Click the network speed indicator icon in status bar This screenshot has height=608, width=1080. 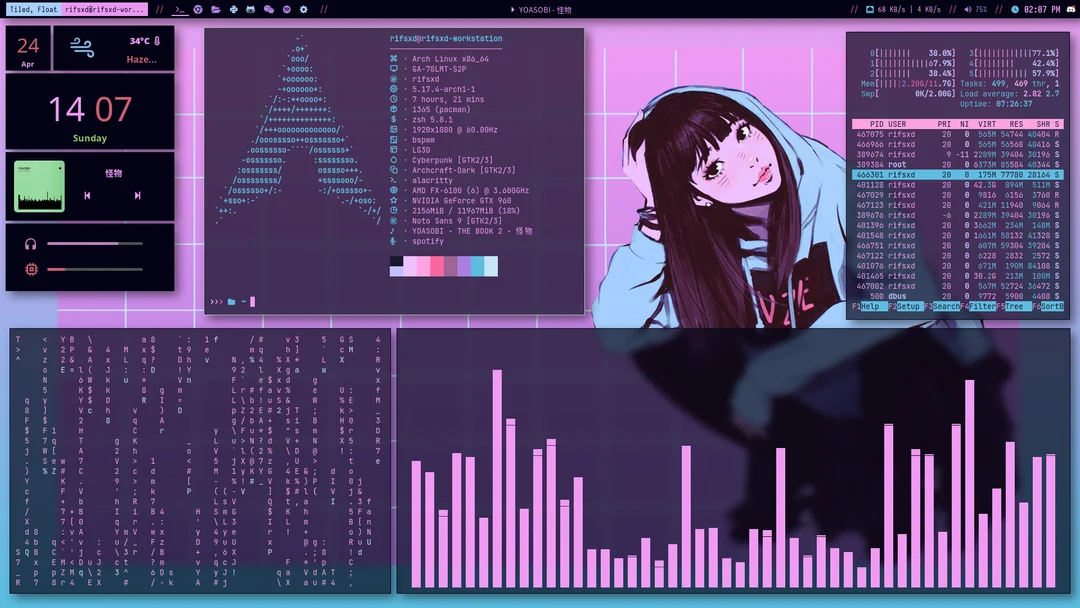point(869,9)
